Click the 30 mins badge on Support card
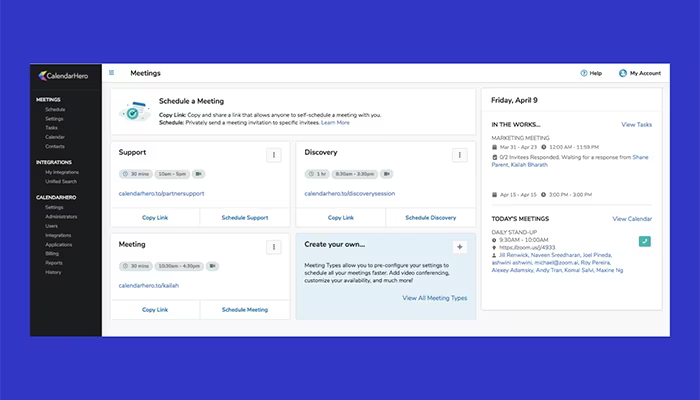This screenshot has height=400, width=700. (136, 174)
